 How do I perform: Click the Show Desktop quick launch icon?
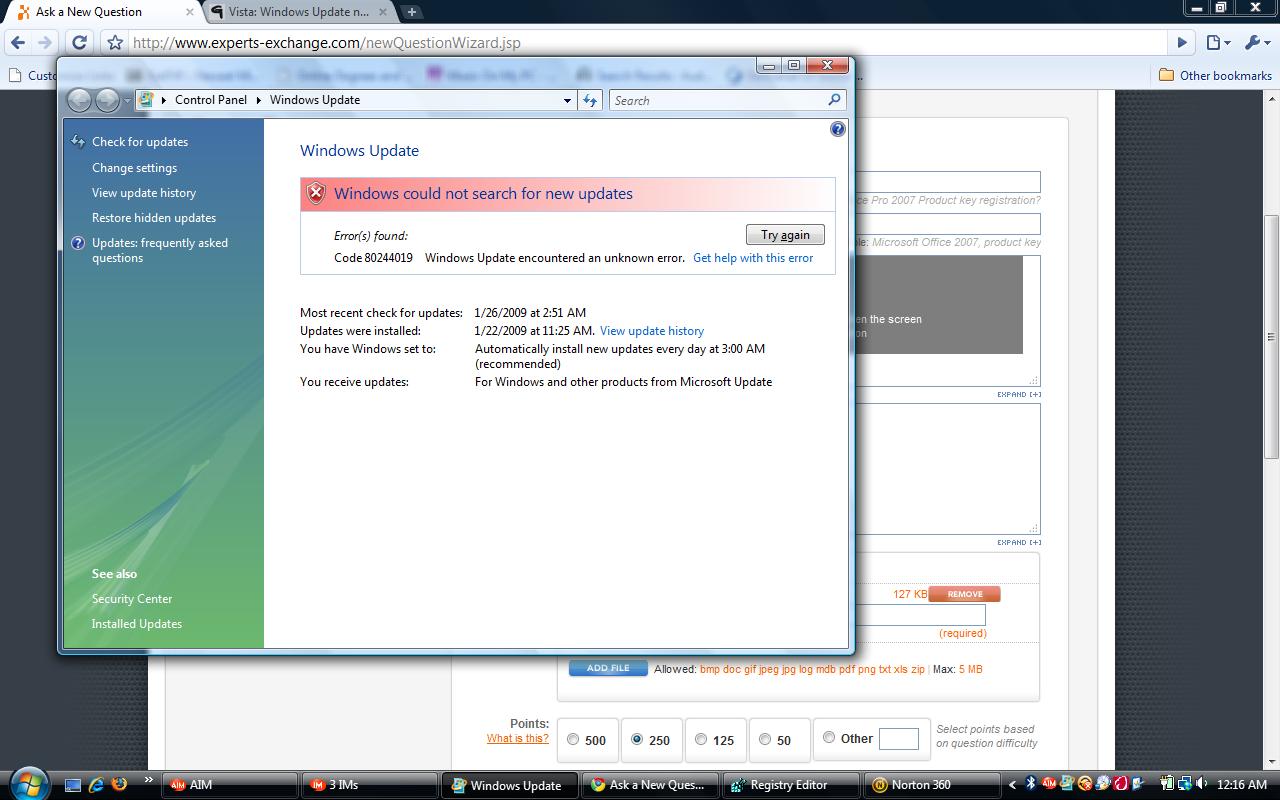pos(73,785)
